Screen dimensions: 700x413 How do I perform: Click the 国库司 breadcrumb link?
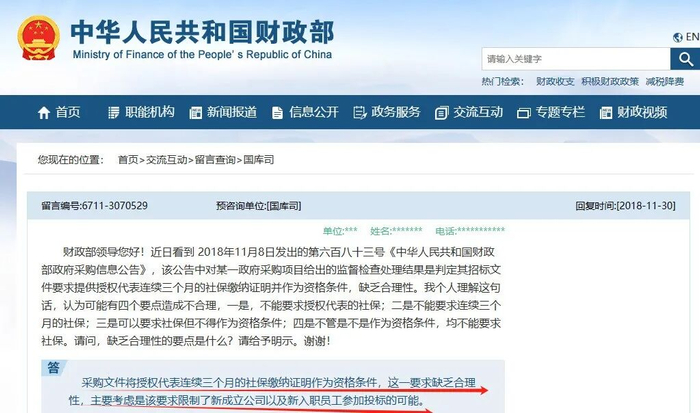point(258,159)
